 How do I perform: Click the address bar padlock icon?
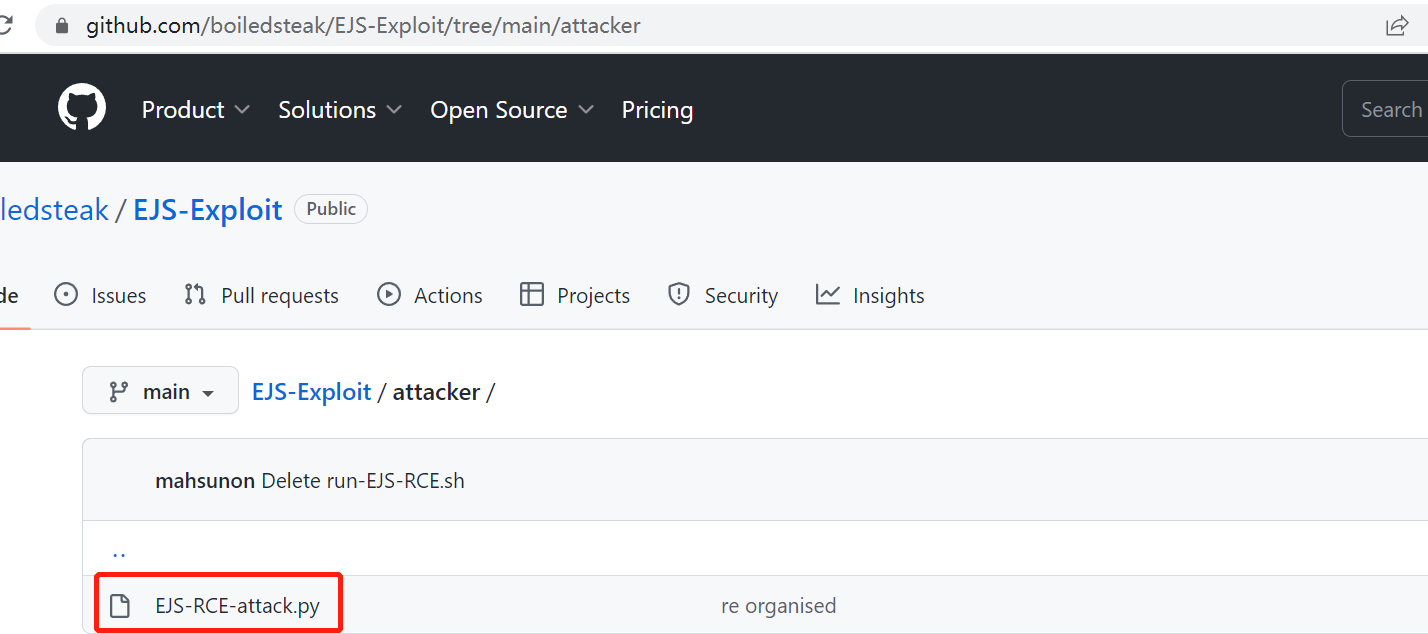point(62,26)
